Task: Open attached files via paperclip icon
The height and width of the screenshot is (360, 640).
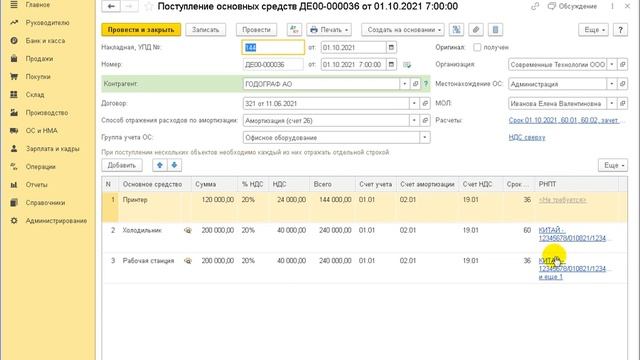Action: (x=476, y=30)
